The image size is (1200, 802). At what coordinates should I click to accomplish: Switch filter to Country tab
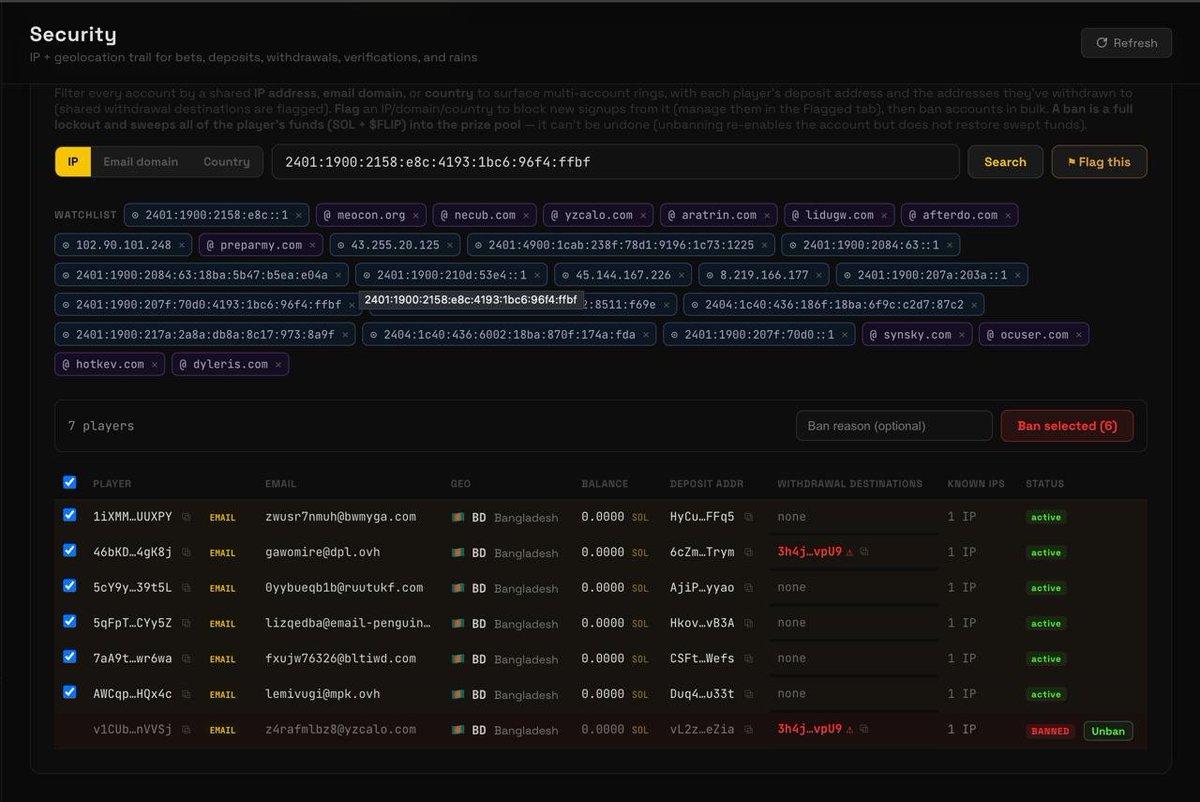point(227,161)
